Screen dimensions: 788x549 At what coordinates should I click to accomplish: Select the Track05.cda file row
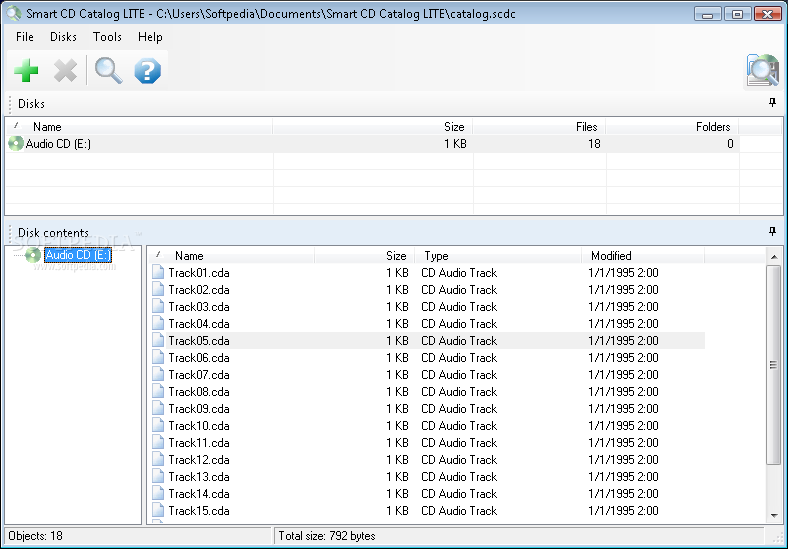(428, 341)
